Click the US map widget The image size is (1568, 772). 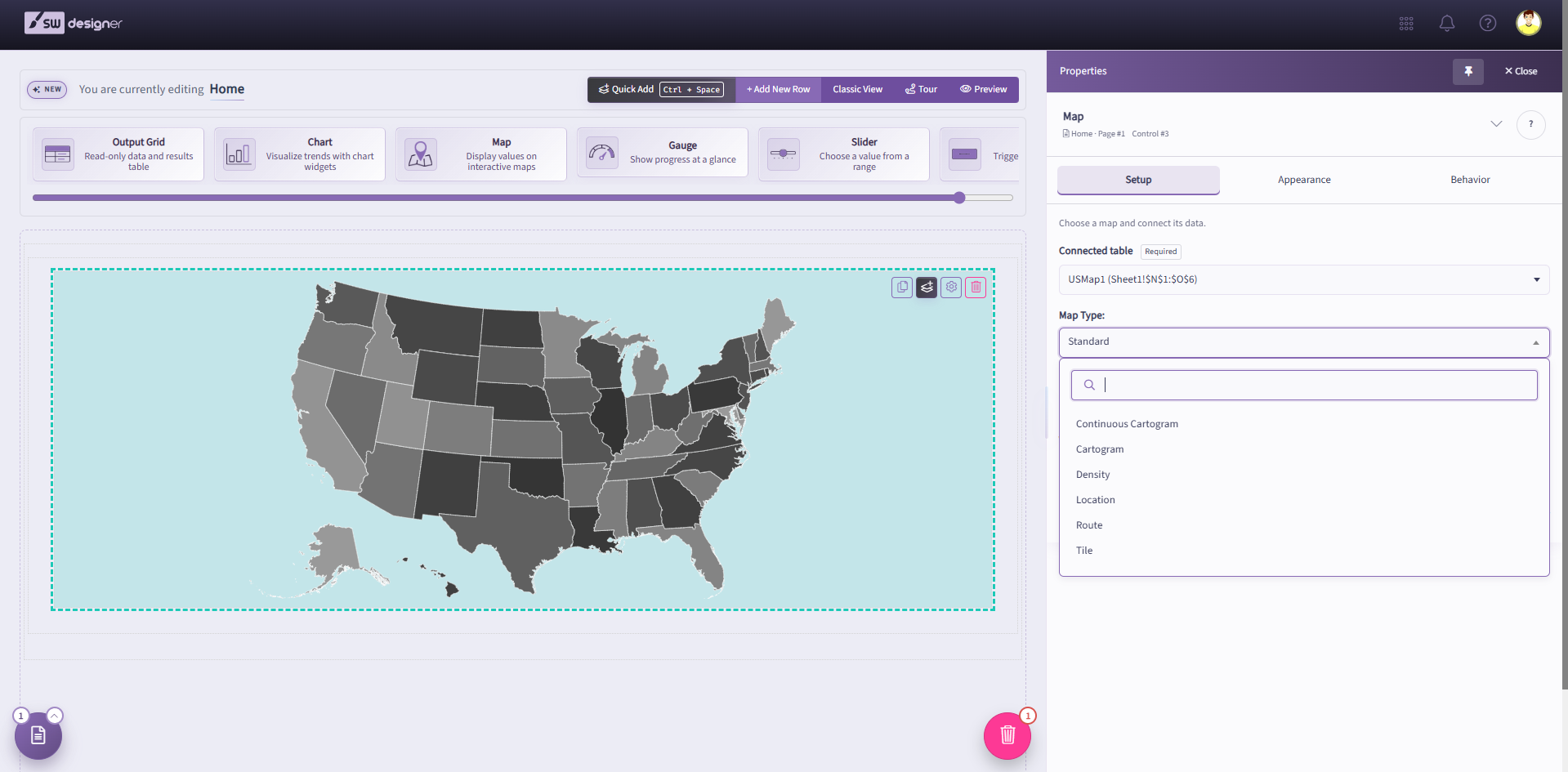(x=523, y=440)
